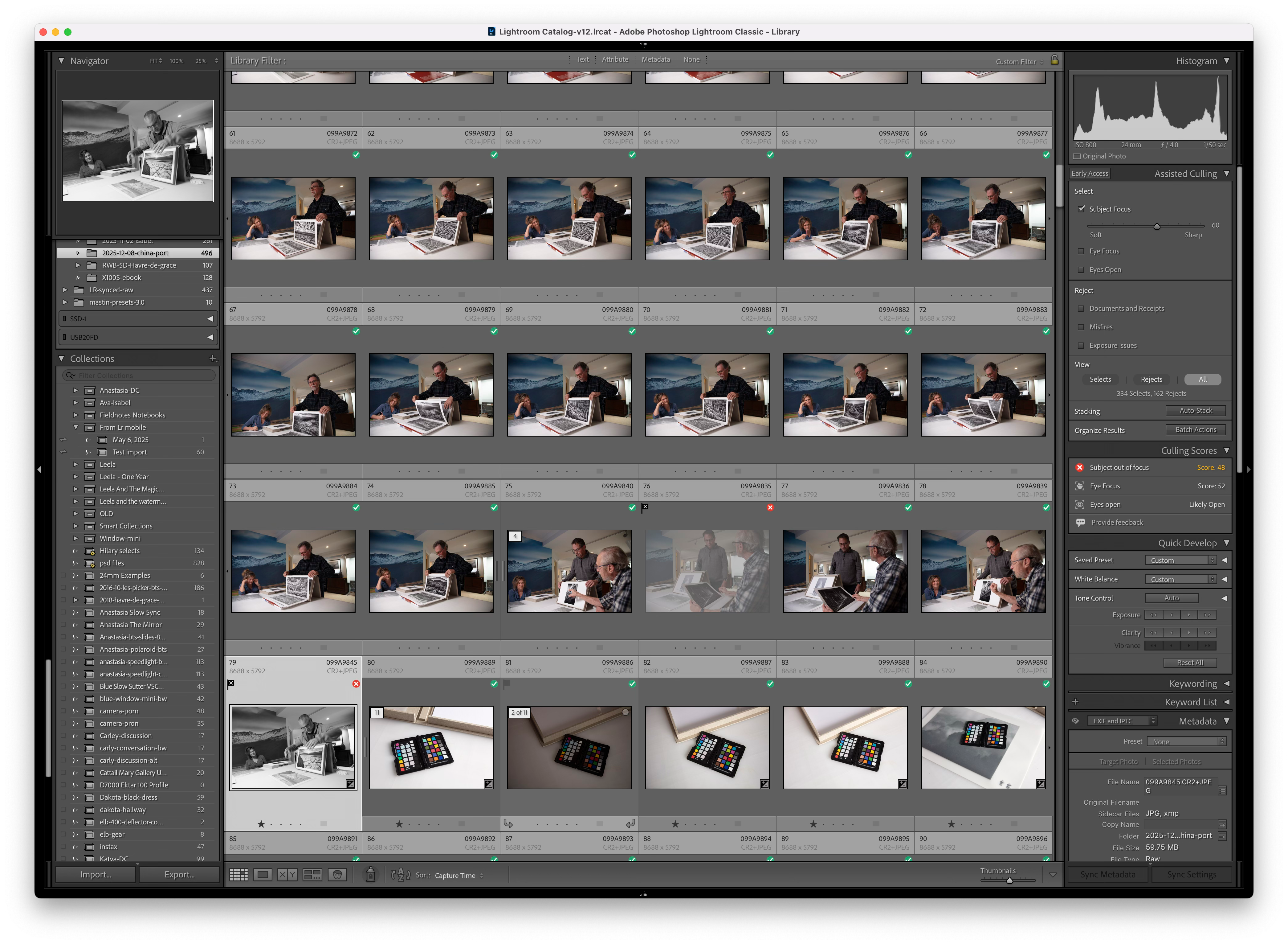
Task: Uncheck the Subject Focus checkbox
Action: pyautogui.click(x=1081, y=209)
